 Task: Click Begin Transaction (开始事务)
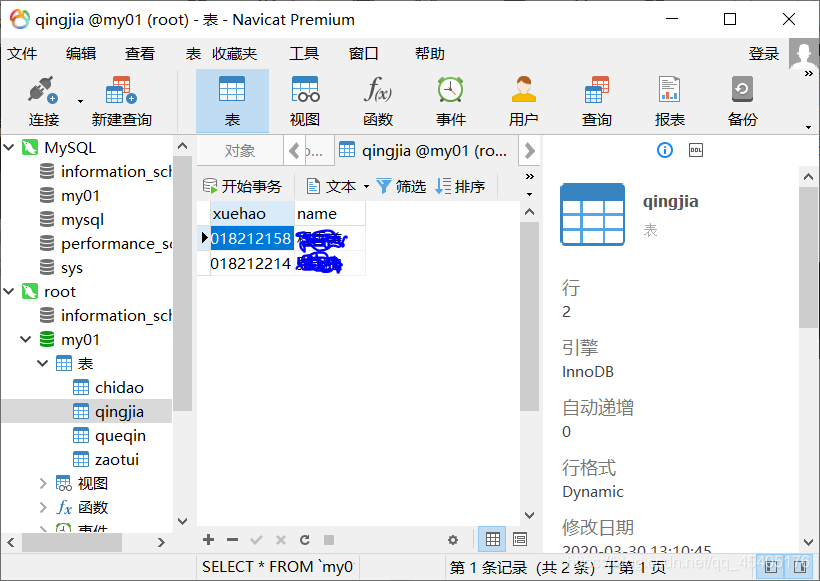[242, 186]
